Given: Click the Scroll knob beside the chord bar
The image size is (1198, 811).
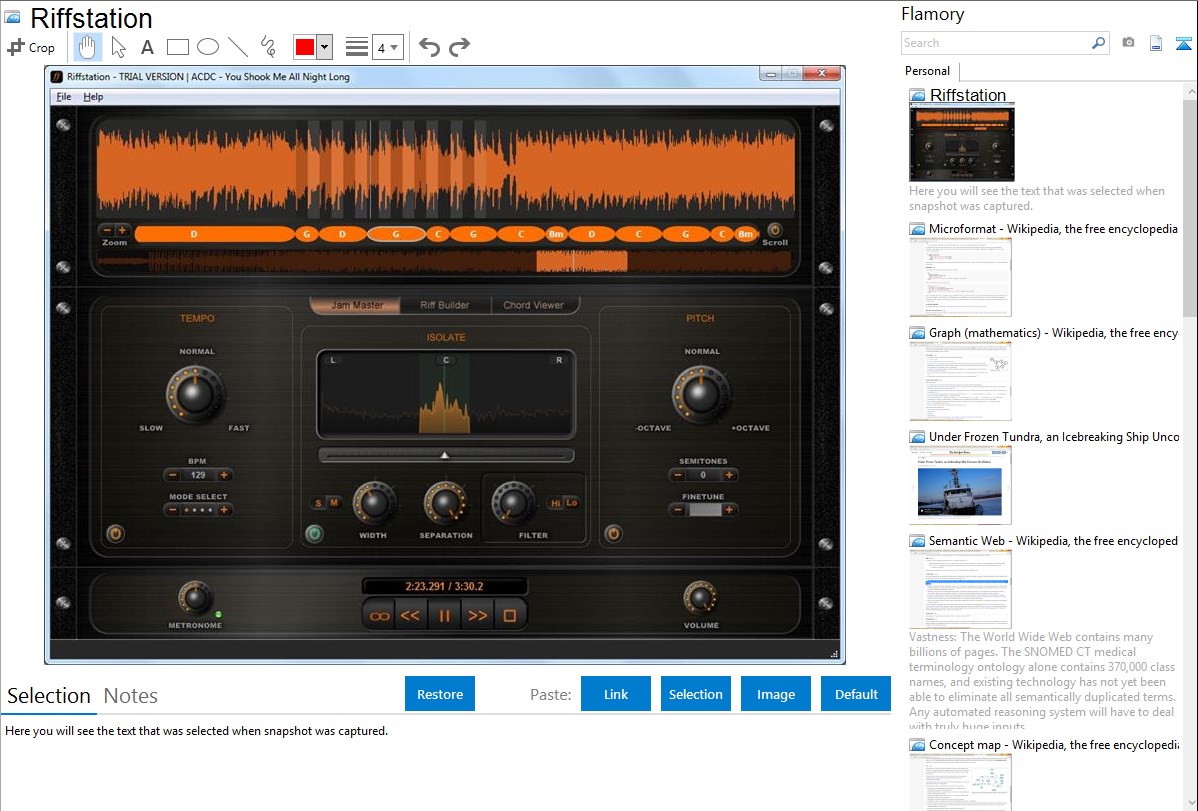Looking at the screenshot, I should click(x=774, y=229).
